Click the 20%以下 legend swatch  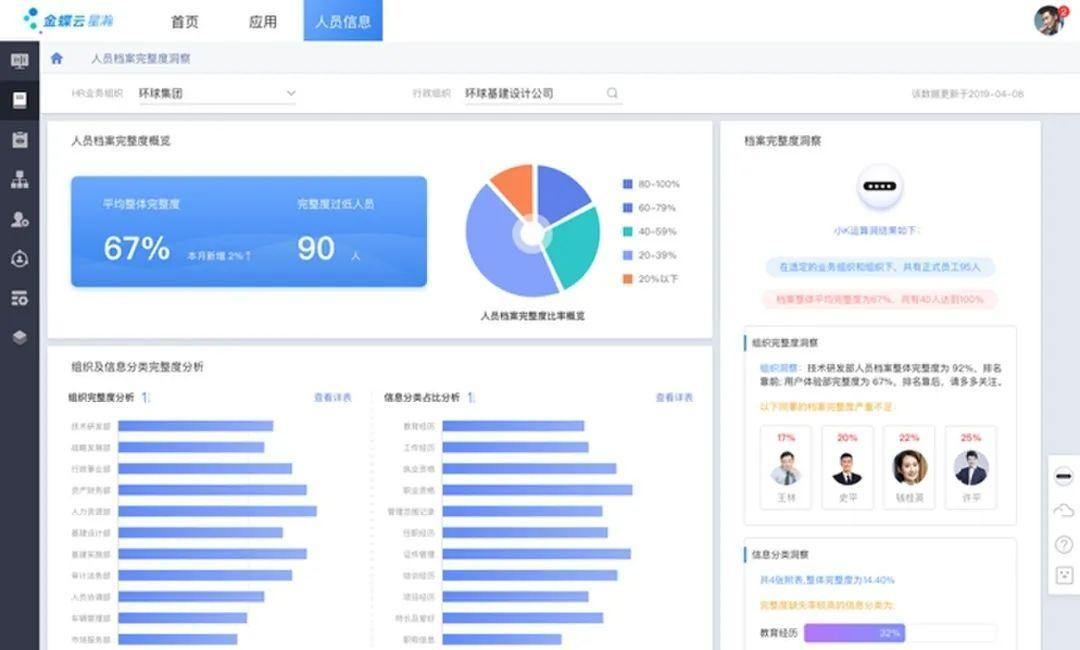tap(627, 279)
